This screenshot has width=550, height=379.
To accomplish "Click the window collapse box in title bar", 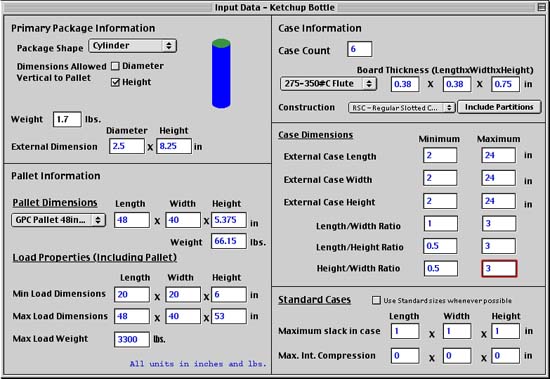I will (x=542, y=7).
